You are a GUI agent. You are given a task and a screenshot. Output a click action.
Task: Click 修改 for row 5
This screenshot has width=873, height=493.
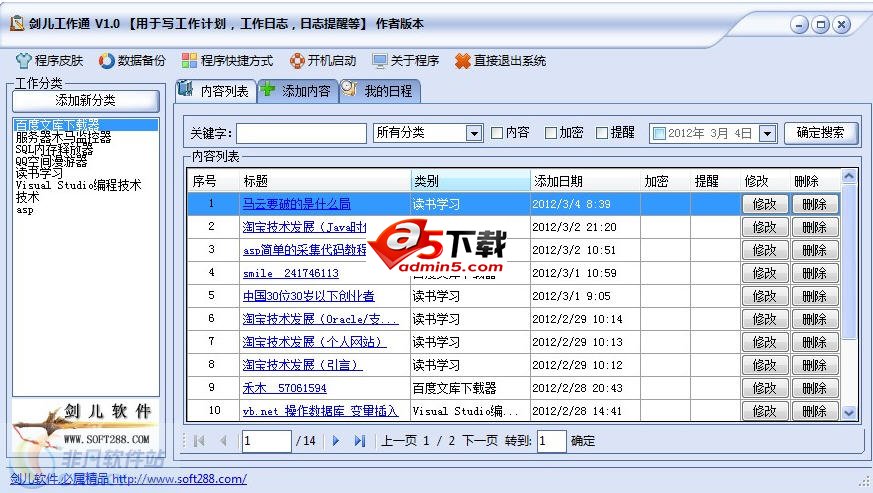click(765, 296)
